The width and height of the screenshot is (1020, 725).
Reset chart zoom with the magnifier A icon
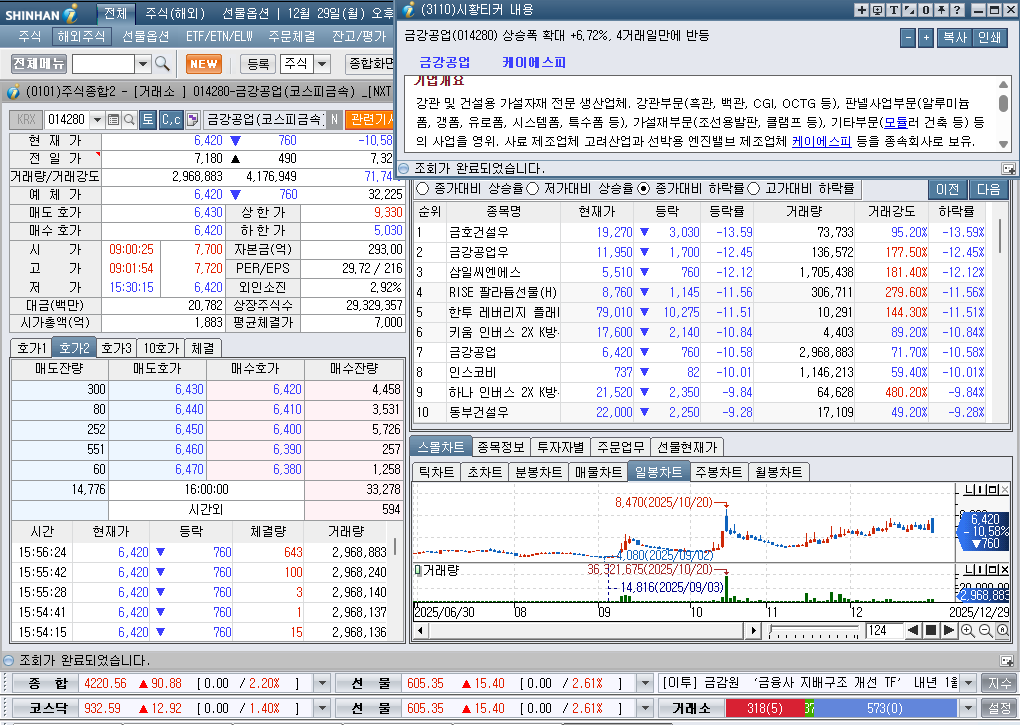1002,630
